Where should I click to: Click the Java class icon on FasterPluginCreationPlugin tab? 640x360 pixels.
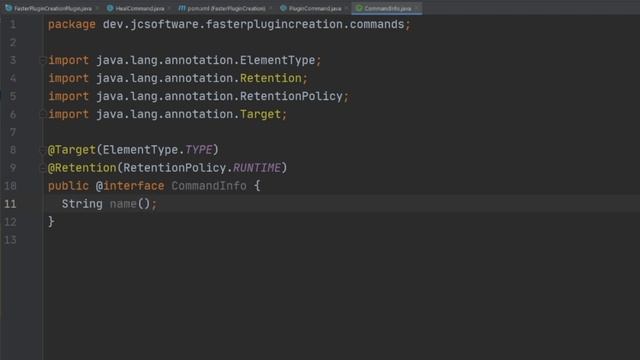click(9, 8)
